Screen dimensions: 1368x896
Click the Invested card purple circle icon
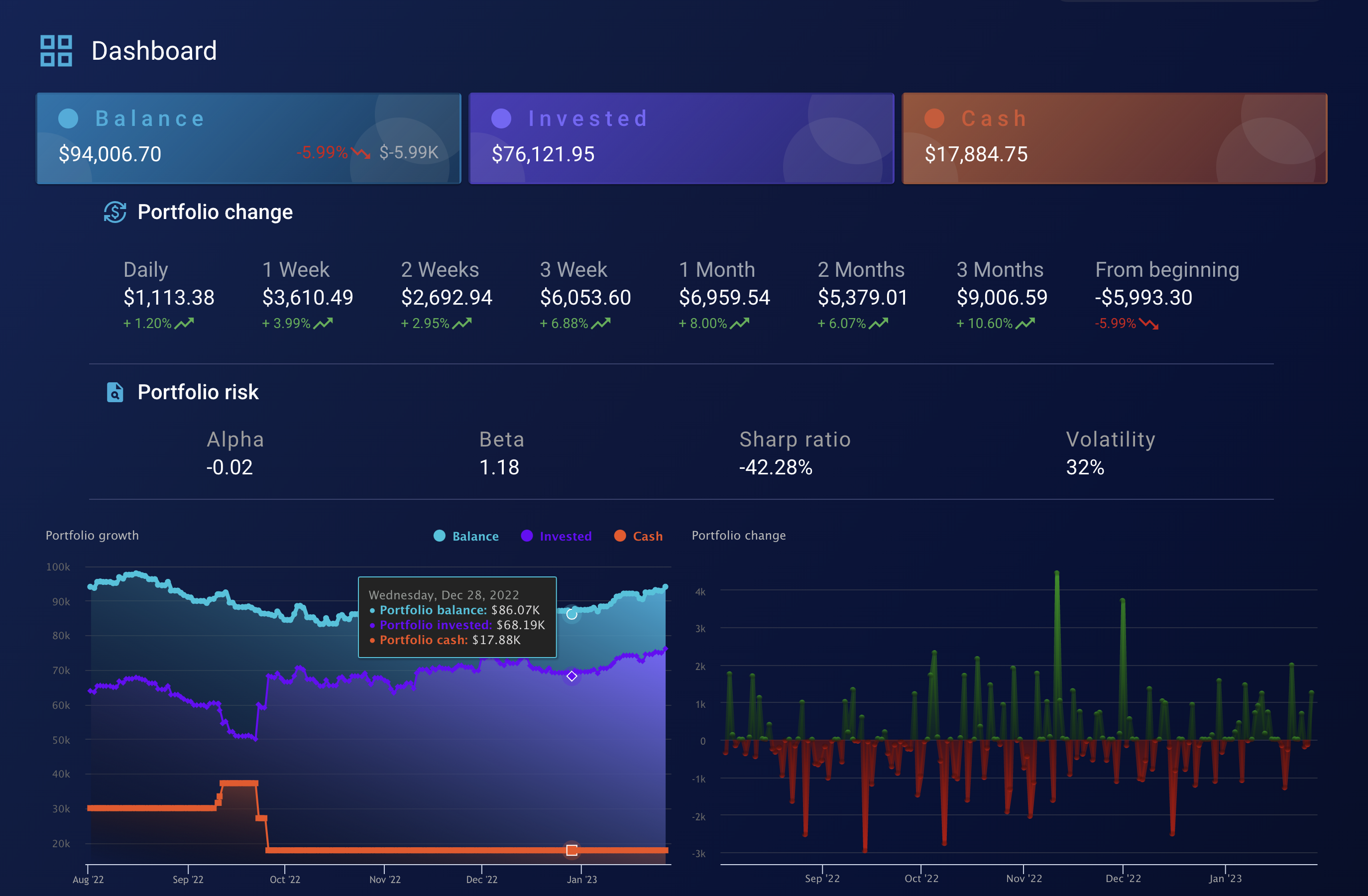[x=501, y=118]
